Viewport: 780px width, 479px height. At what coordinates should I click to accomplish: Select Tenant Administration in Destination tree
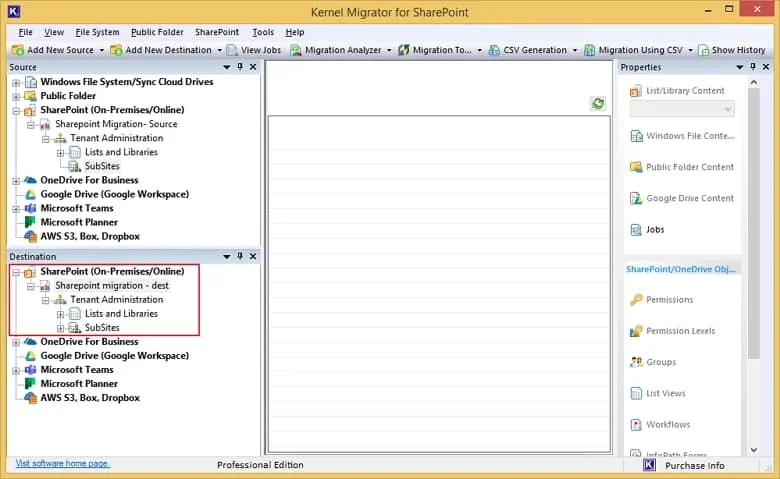(116, 300)
